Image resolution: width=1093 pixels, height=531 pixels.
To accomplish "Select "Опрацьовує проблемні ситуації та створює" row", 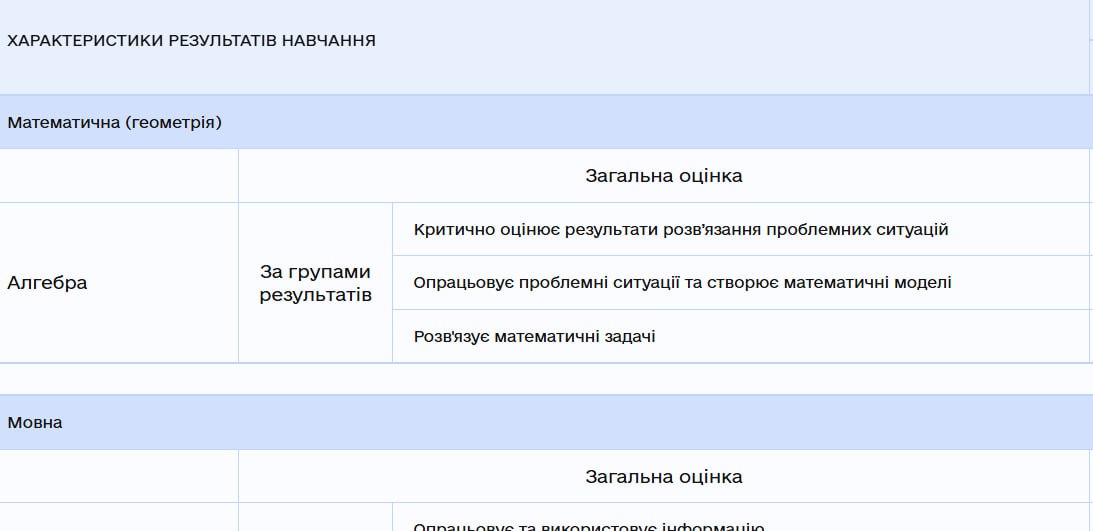I will pos(682,283).
